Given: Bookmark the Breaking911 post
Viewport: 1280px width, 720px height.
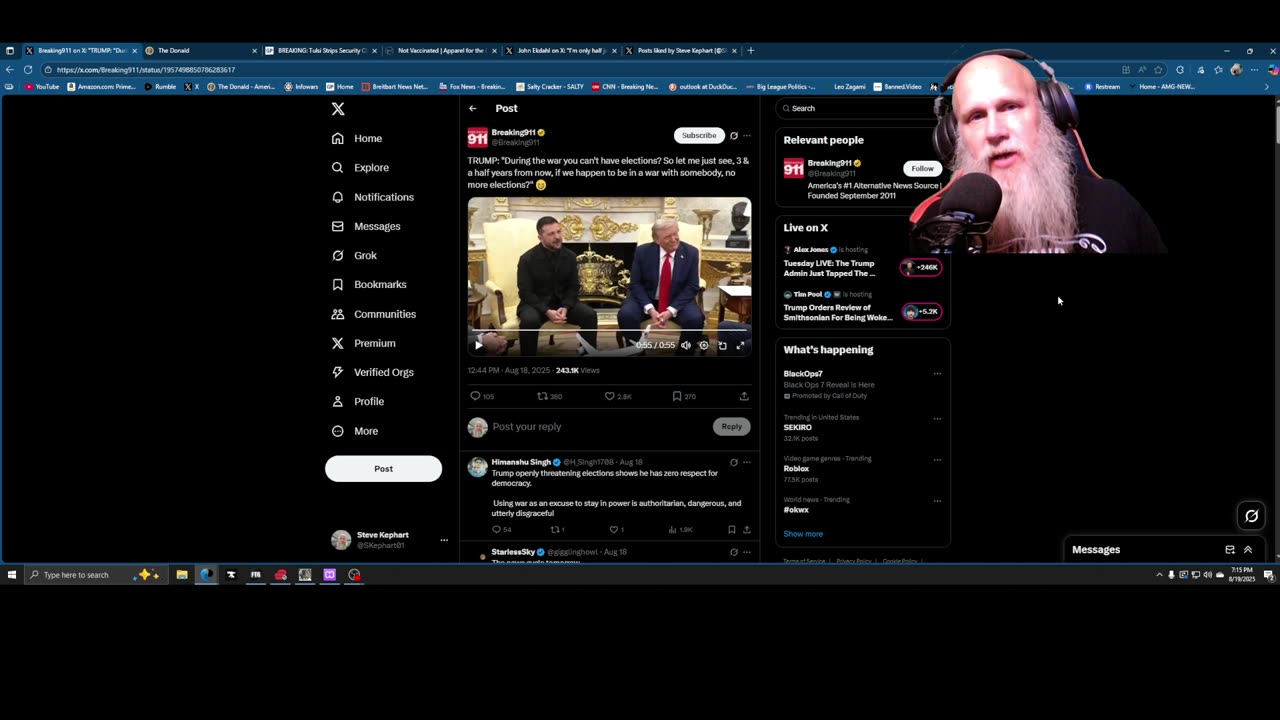Looking at the screenshot, I should point(677,396).
